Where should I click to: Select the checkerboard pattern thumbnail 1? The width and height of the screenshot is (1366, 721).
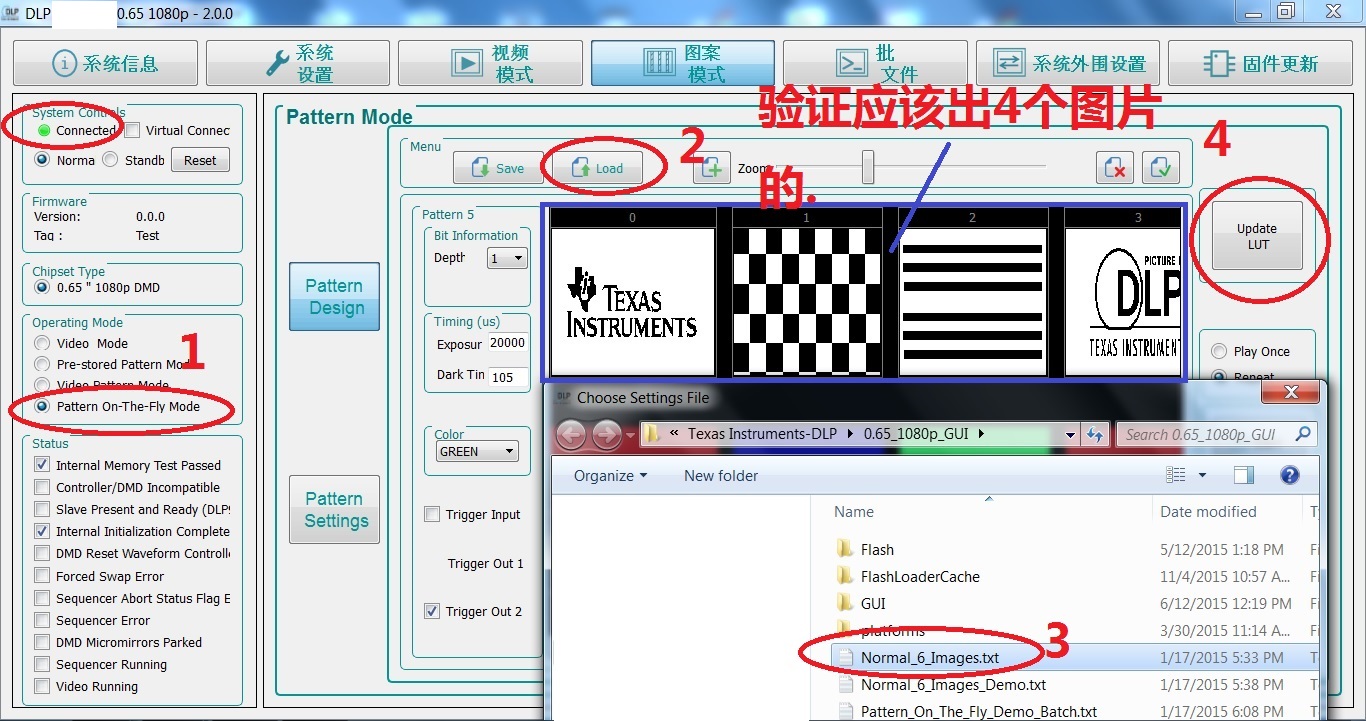tap(806, 300)
